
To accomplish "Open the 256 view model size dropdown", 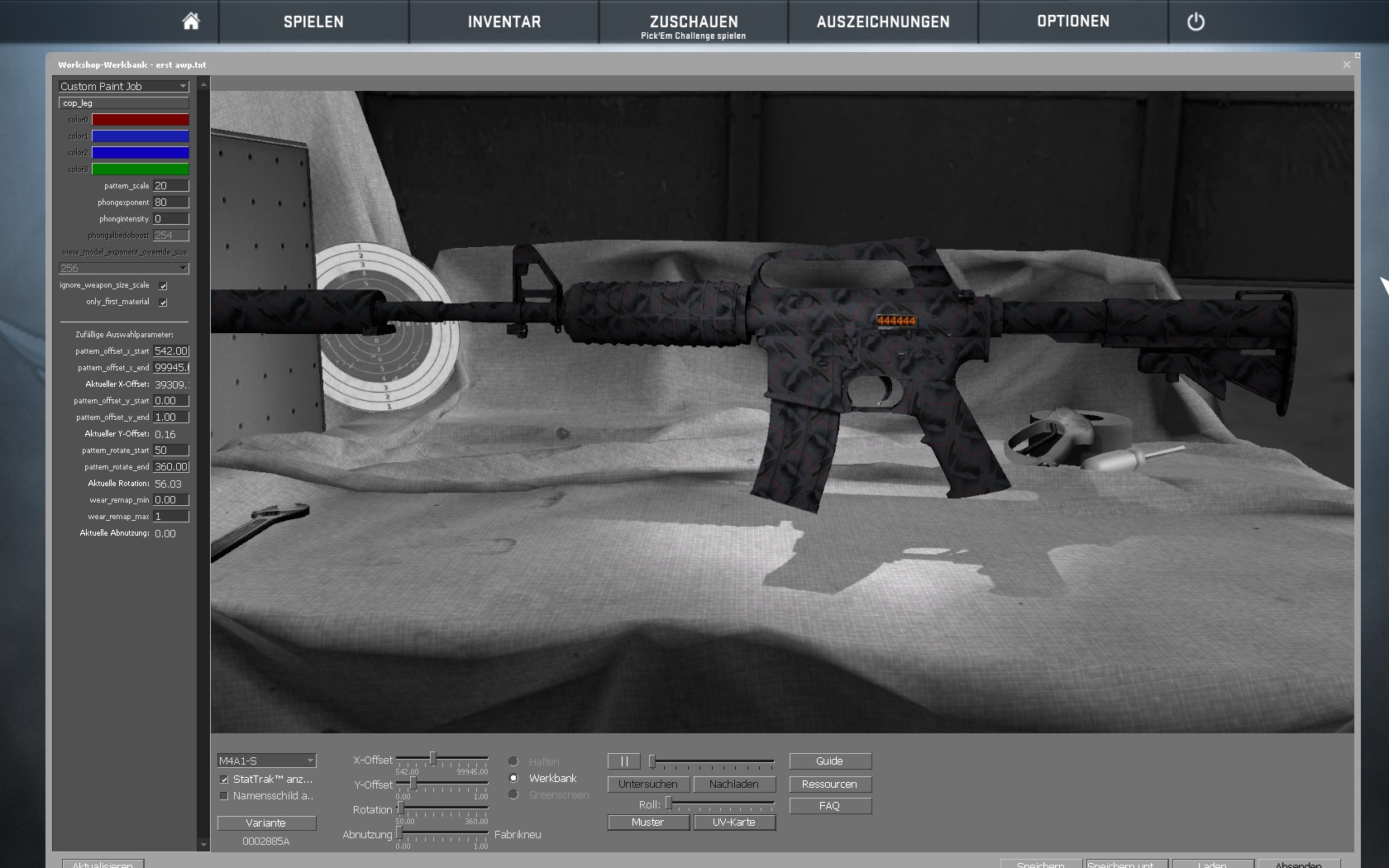I will pos(124,269).
